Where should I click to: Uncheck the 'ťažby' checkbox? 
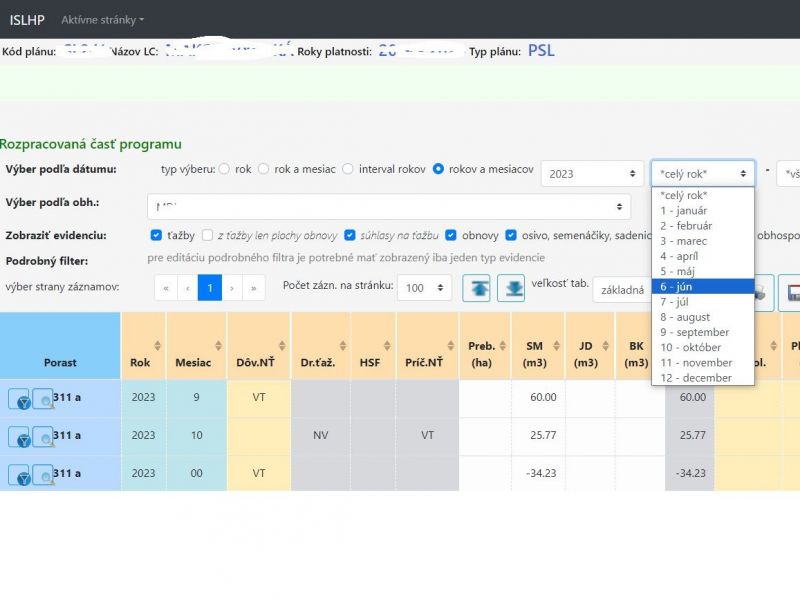[x=156, y=235]
